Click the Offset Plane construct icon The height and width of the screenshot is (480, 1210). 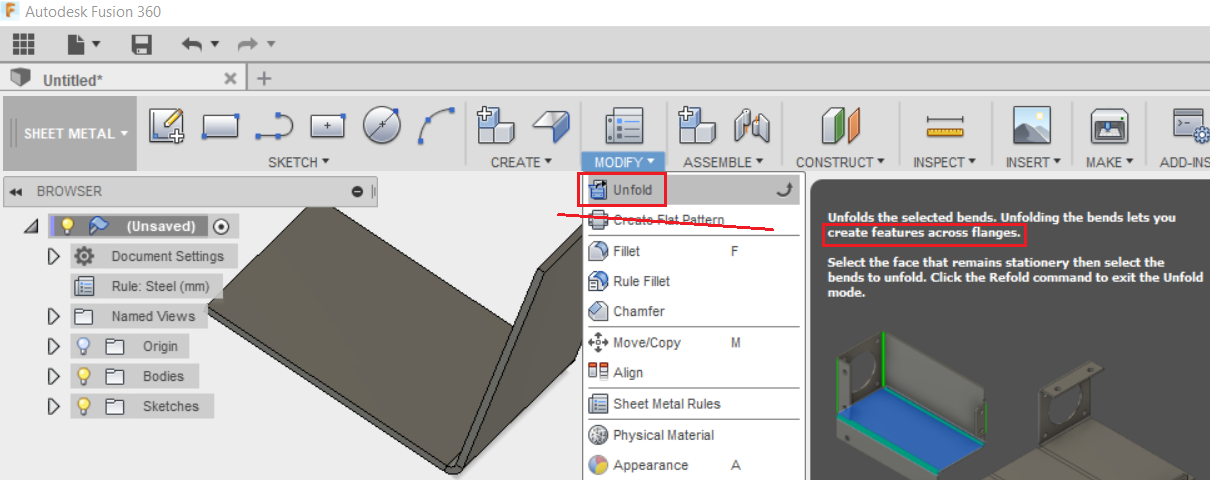[x=841, y=126]
